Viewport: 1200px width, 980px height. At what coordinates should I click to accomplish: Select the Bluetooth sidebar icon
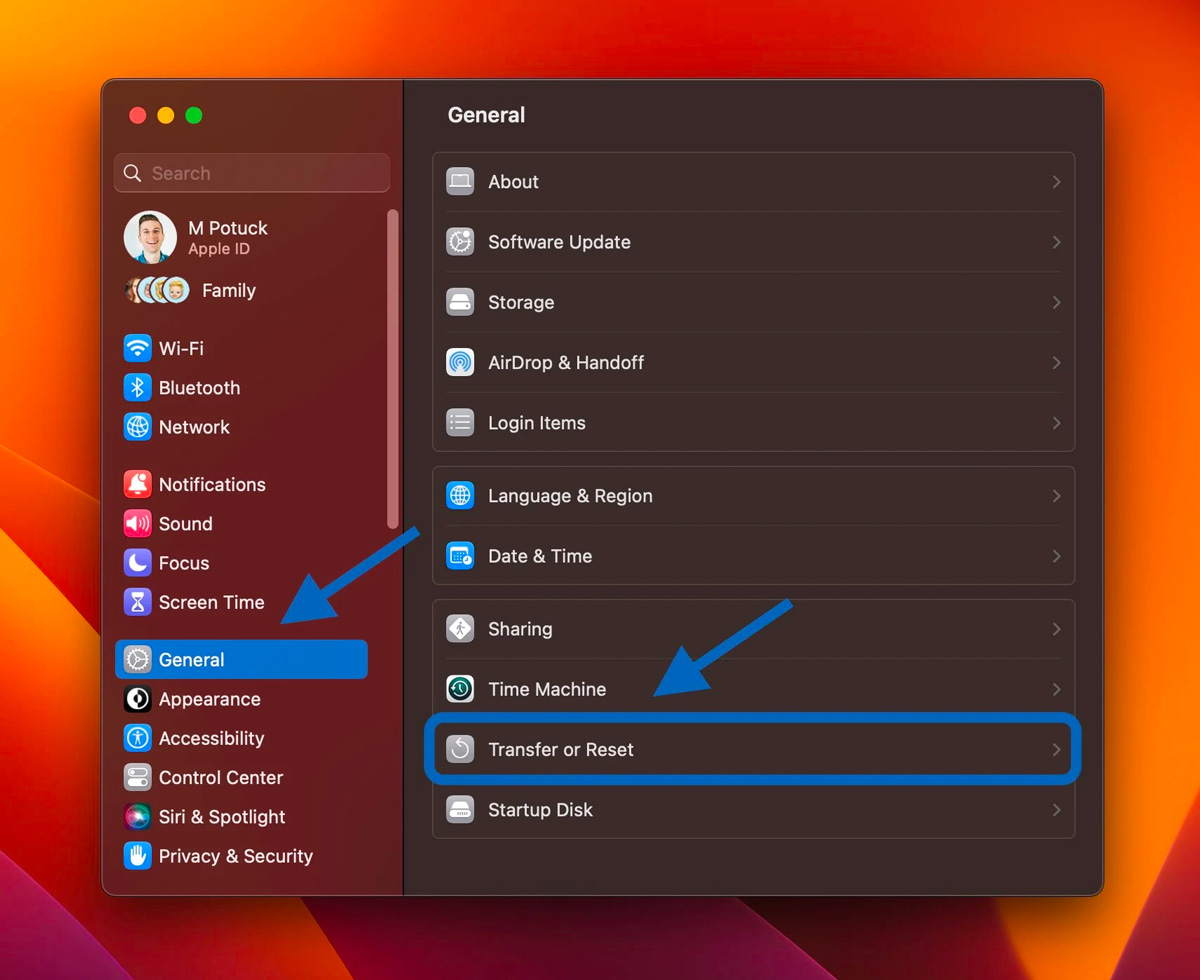click(x=137, y=388)
